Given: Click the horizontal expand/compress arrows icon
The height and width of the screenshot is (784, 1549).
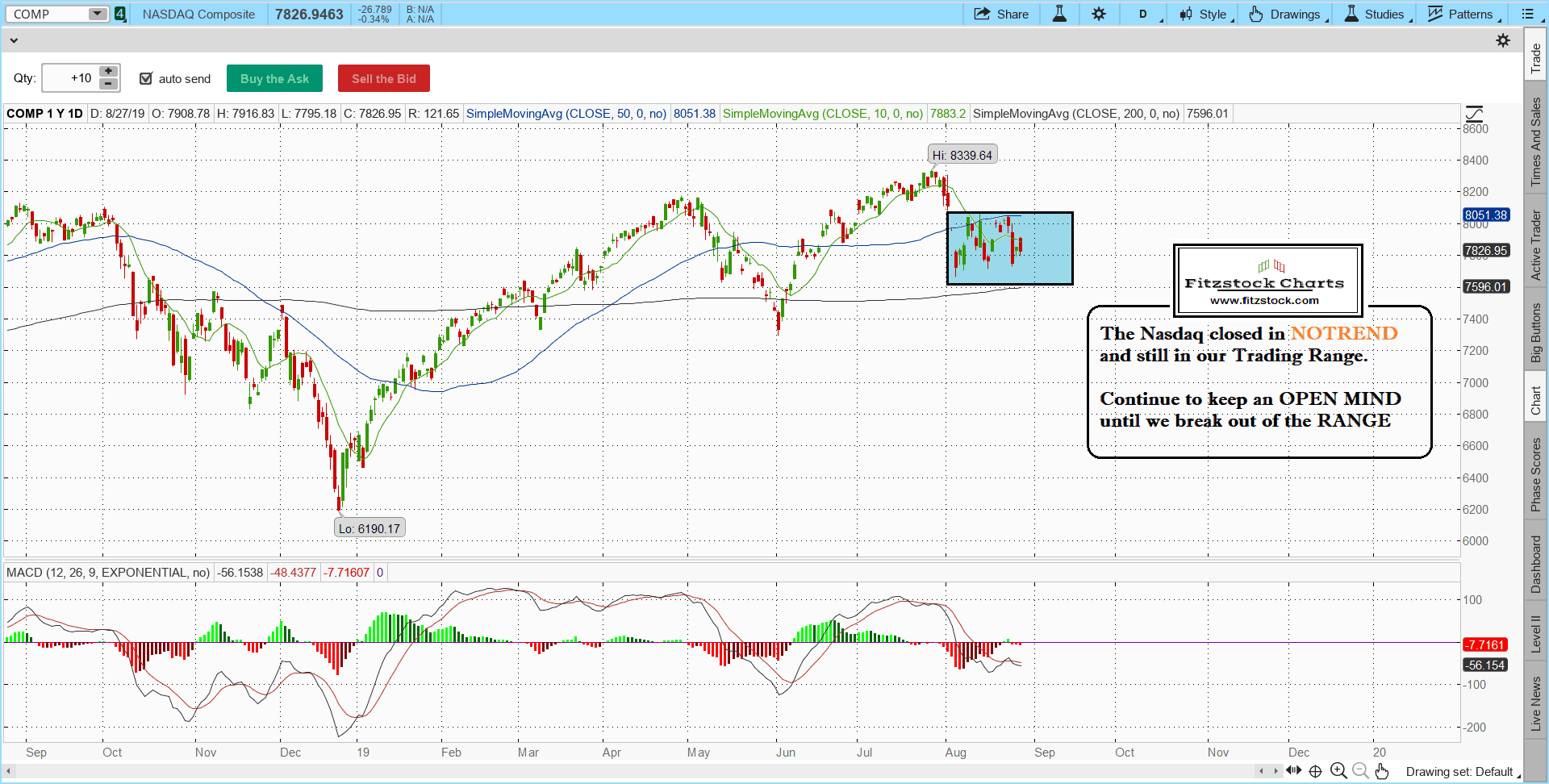Looking at the screenshot, I should (1294, 770).
